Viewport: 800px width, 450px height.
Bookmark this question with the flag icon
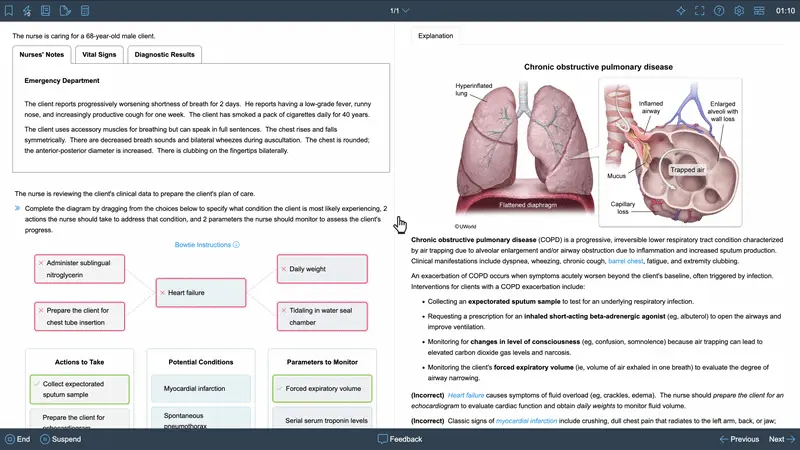click(9, 10)
